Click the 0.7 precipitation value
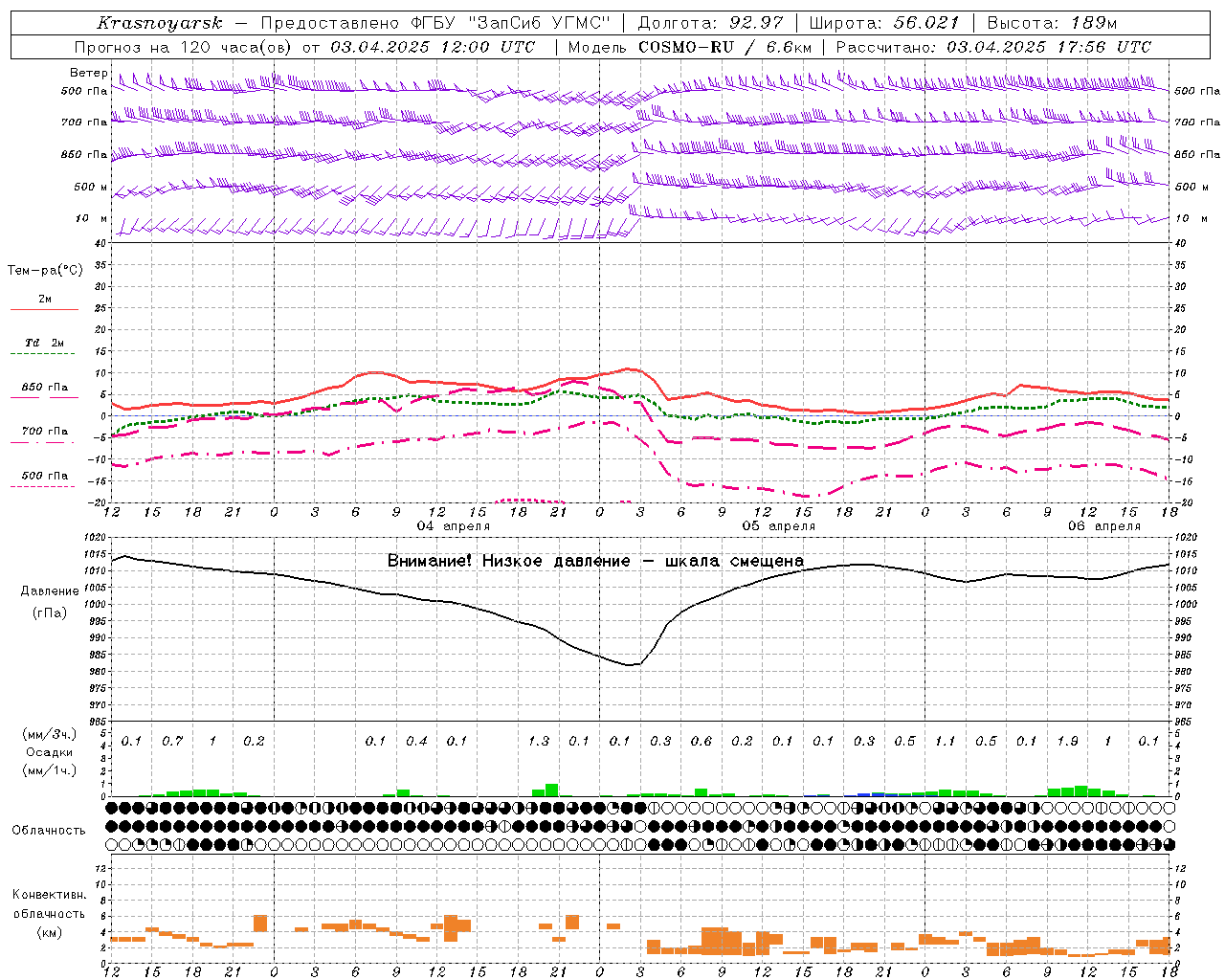 (172, 741)
